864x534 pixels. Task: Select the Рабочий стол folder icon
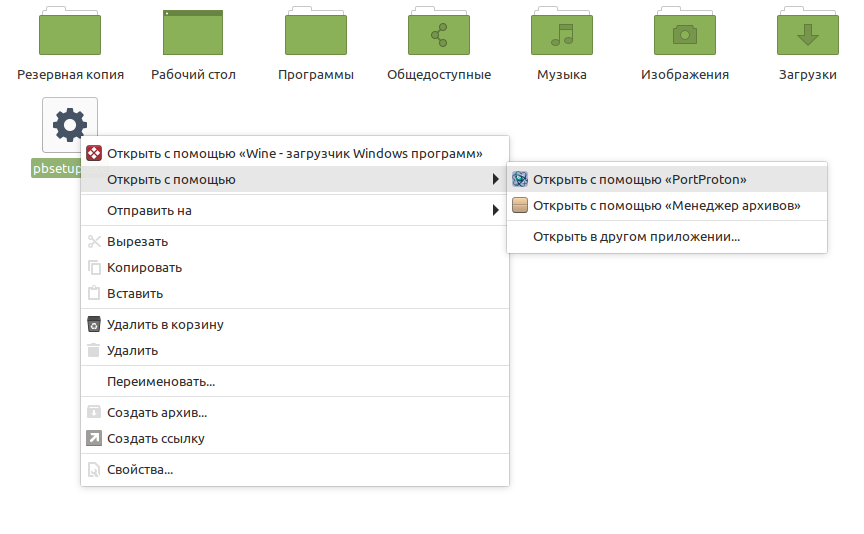tap(193, 32)
